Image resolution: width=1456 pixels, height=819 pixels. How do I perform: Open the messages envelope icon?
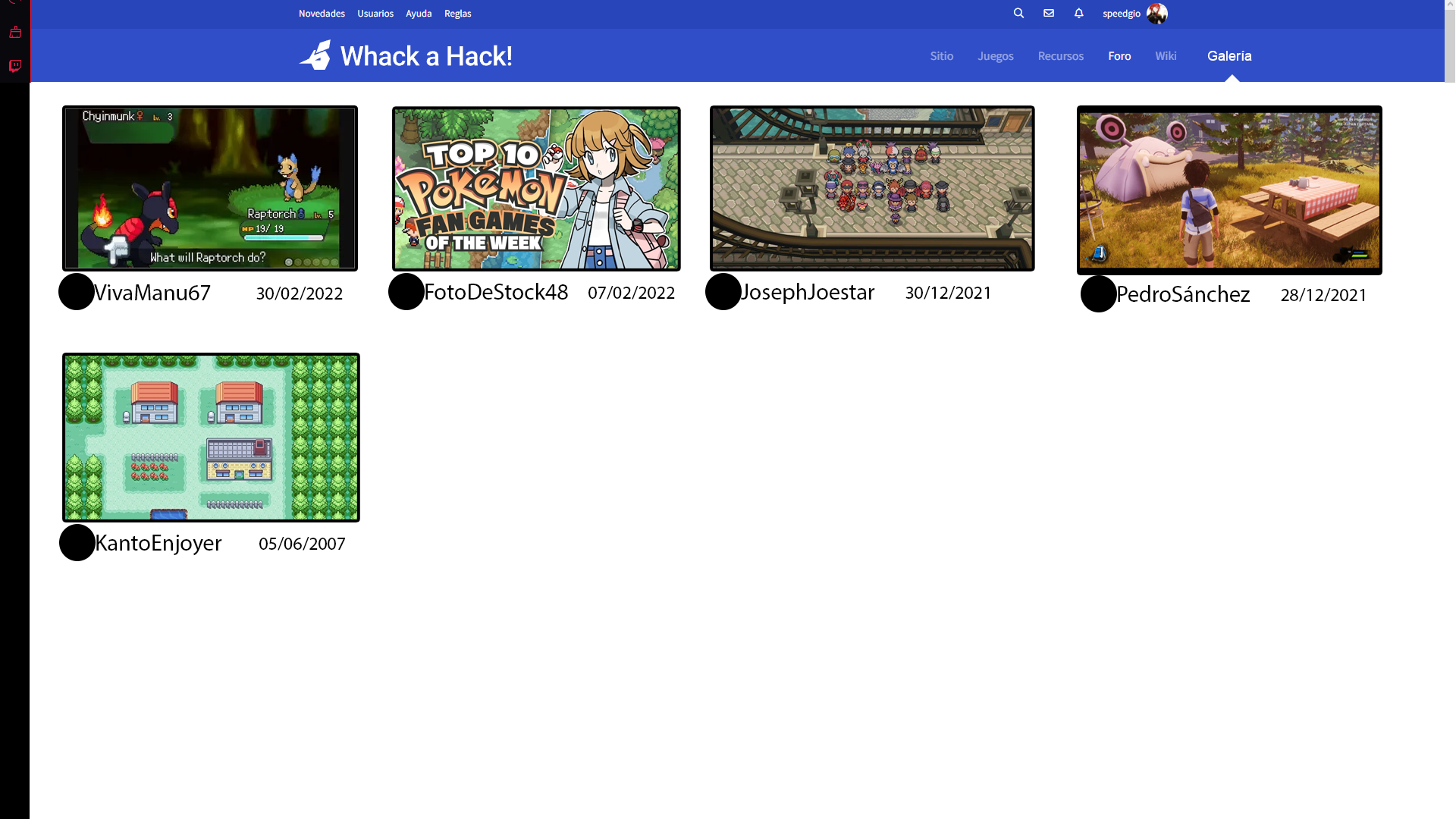[1049, 13]
